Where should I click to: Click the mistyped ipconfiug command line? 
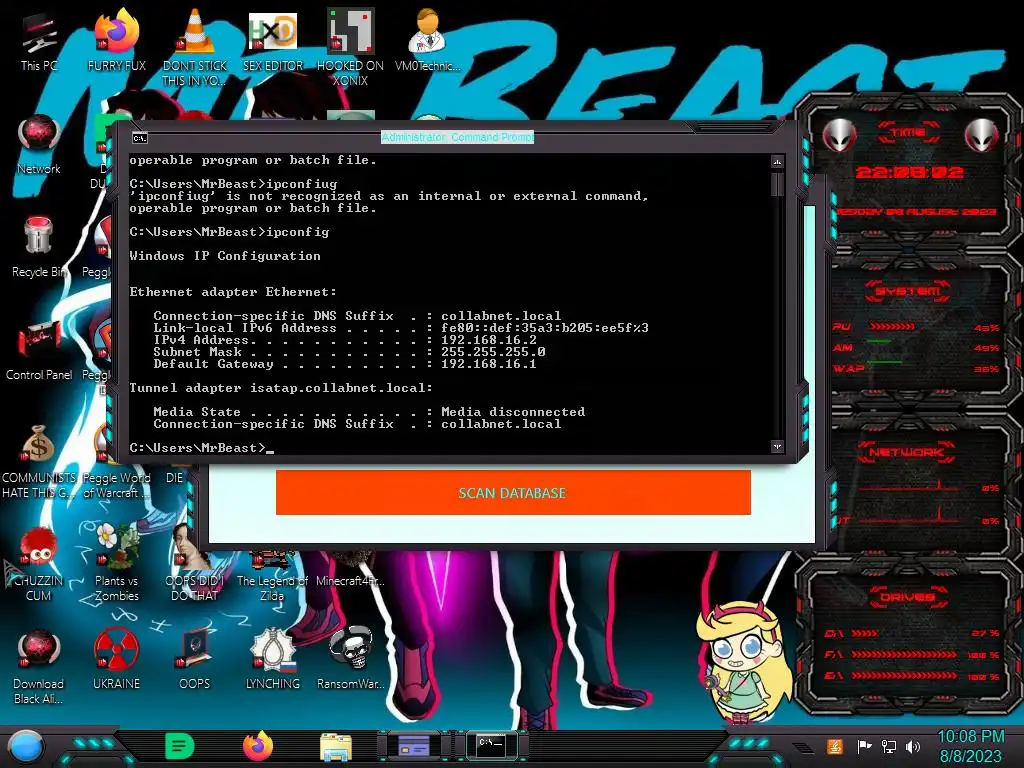(x=234, y=184)
